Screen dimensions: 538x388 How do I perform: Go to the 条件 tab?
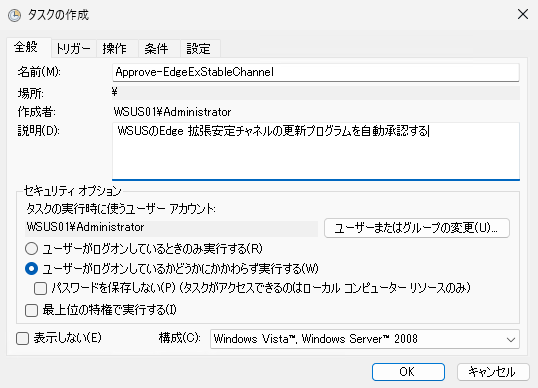[156, 48]
